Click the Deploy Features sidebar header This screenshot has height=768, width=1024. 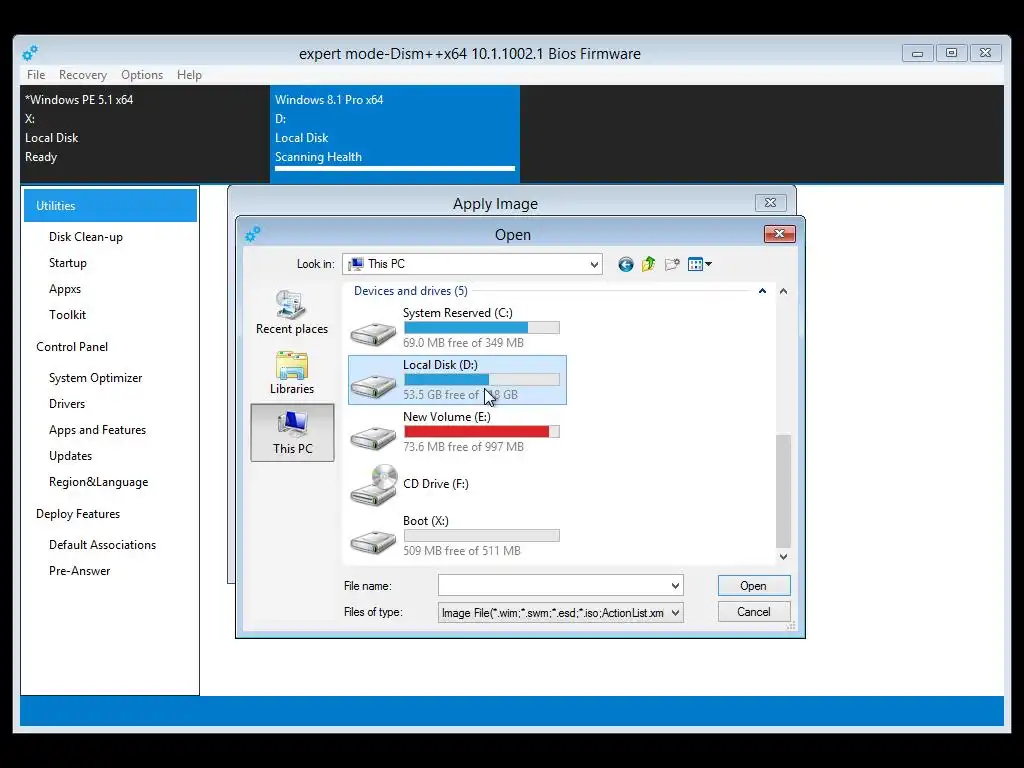[78, 514]
